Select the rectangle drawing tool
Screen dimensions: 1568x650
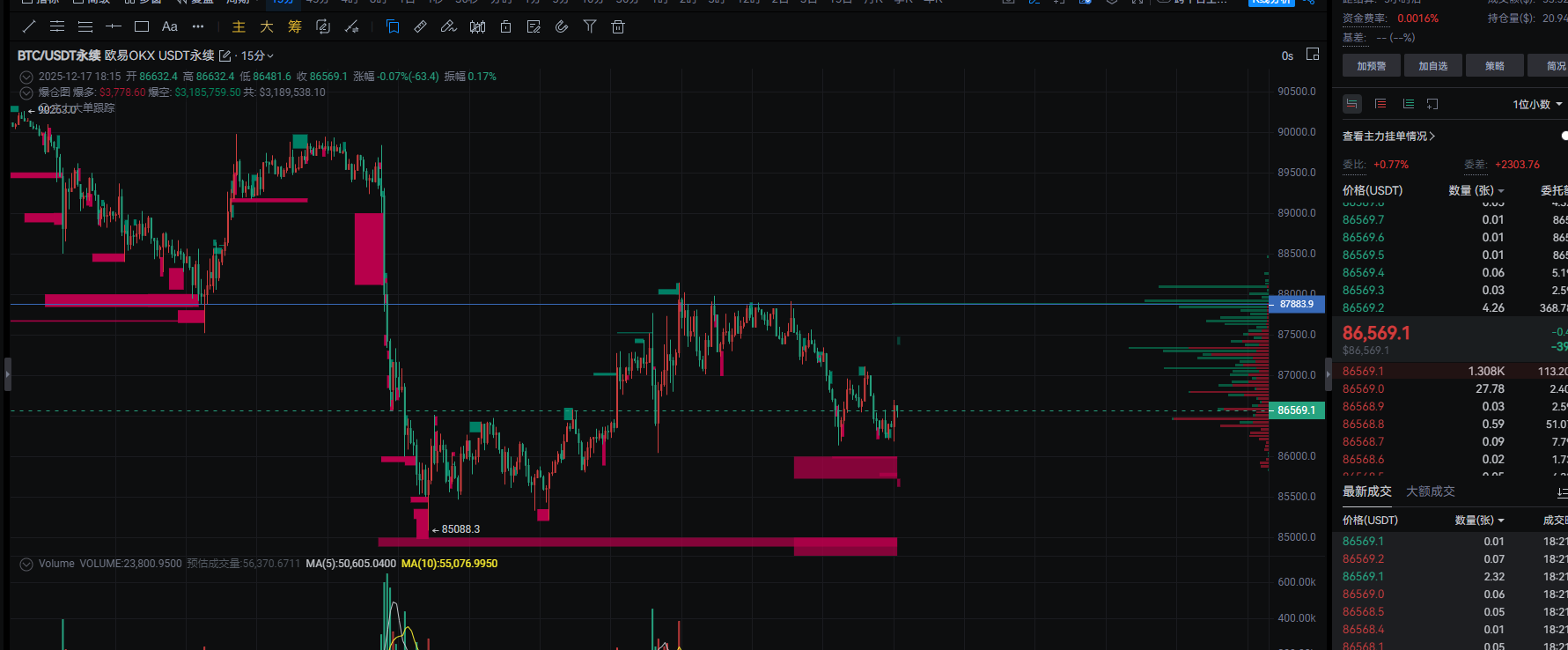pos(142,26)
